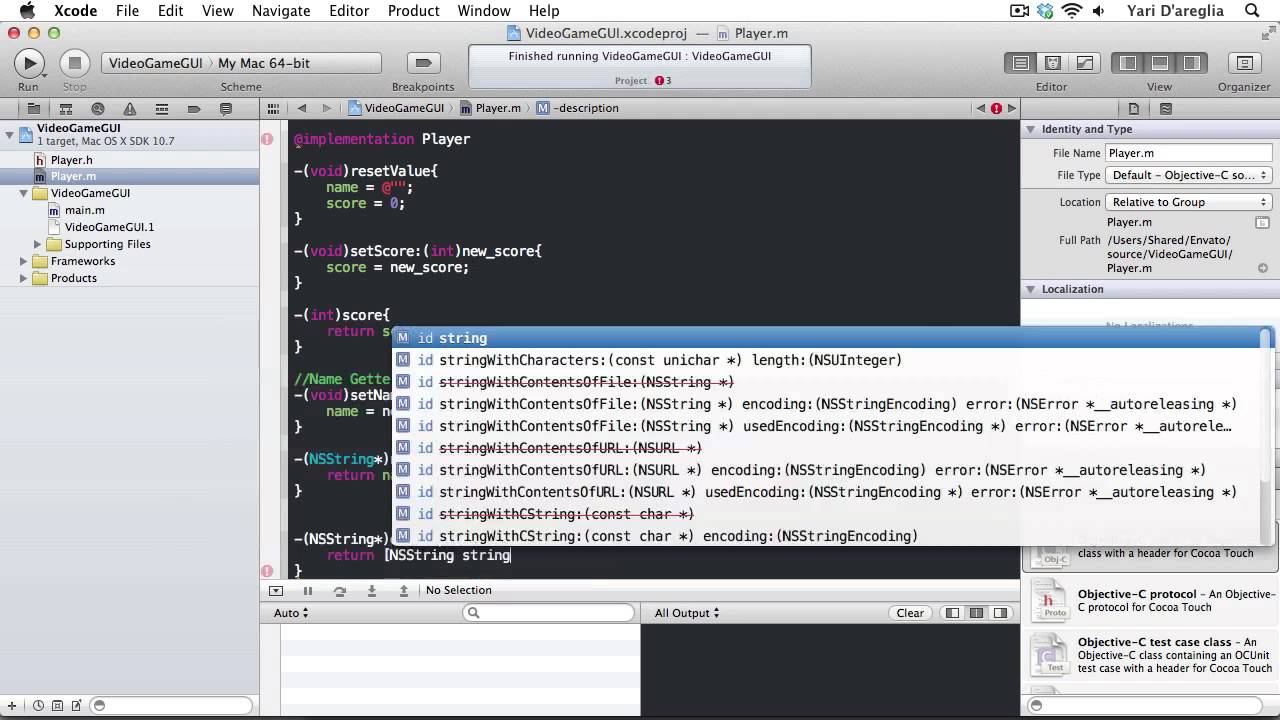The width and height of the screenshot is (1280, 720).
Task: Click the Step Over debug button
Action: [x=340, y=591]
